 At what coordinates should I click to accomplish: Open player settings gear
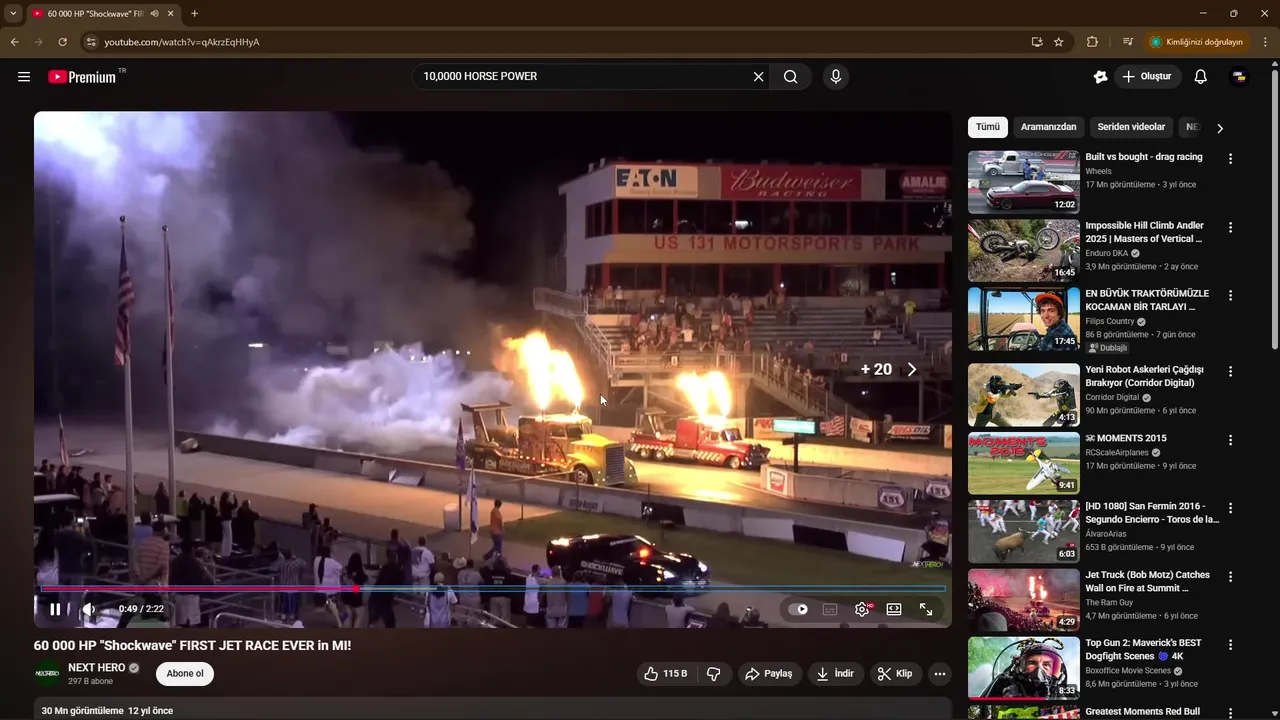click(x=862, y=609)
